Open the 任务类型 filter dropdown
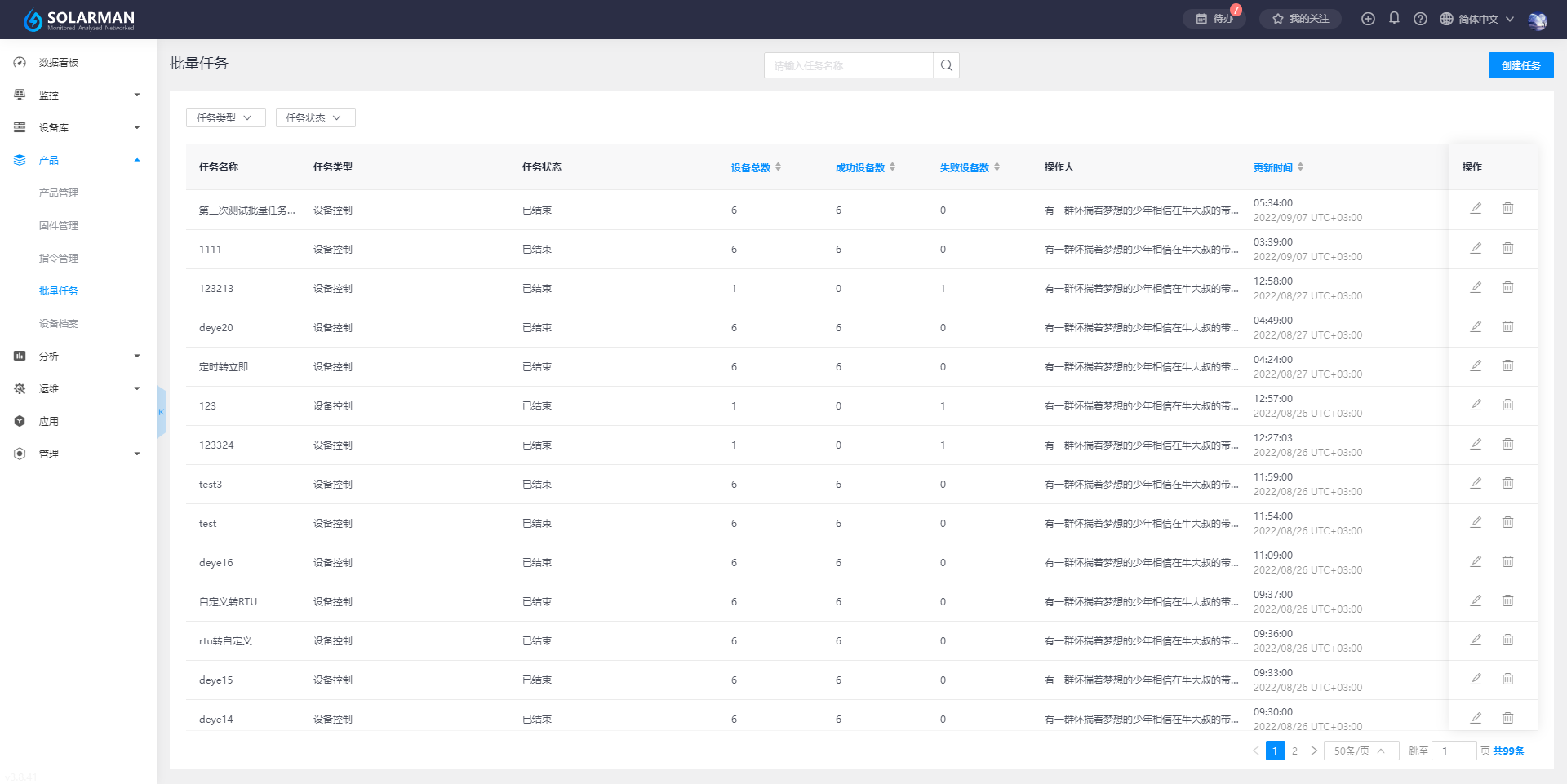The width and height of the screenshot is (1567, 784). pyautogui.click(x=225, y=117)
